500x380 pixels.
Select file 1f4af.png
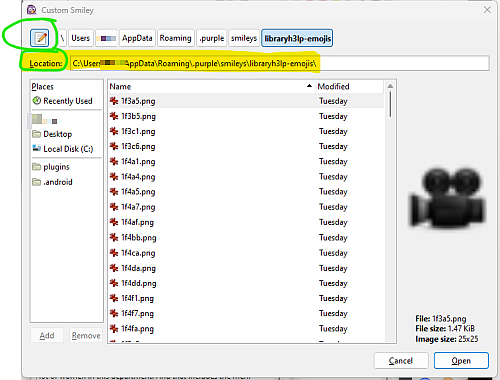246,222
